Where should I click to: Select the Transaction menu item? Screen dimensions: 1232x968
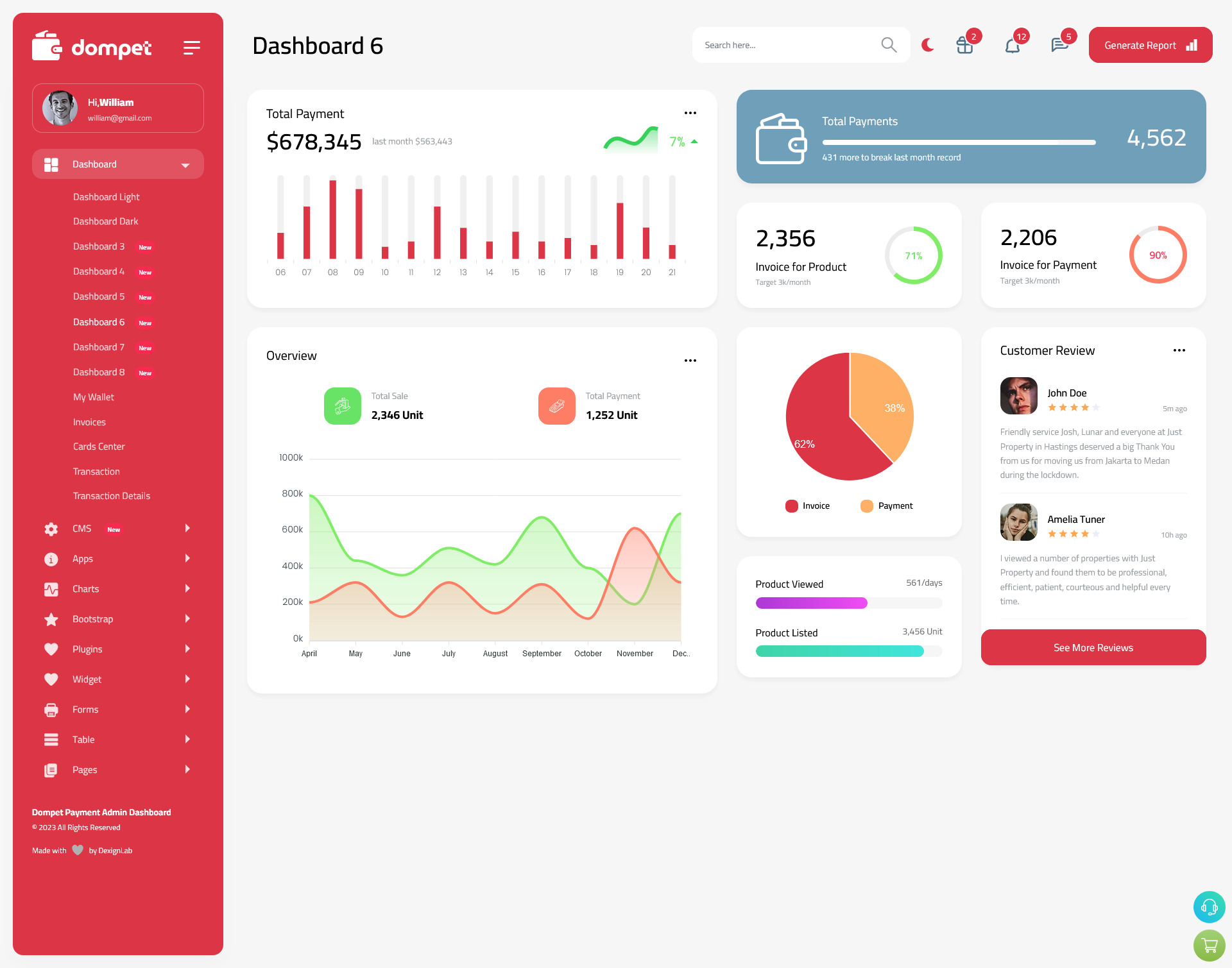coord(96,471)
